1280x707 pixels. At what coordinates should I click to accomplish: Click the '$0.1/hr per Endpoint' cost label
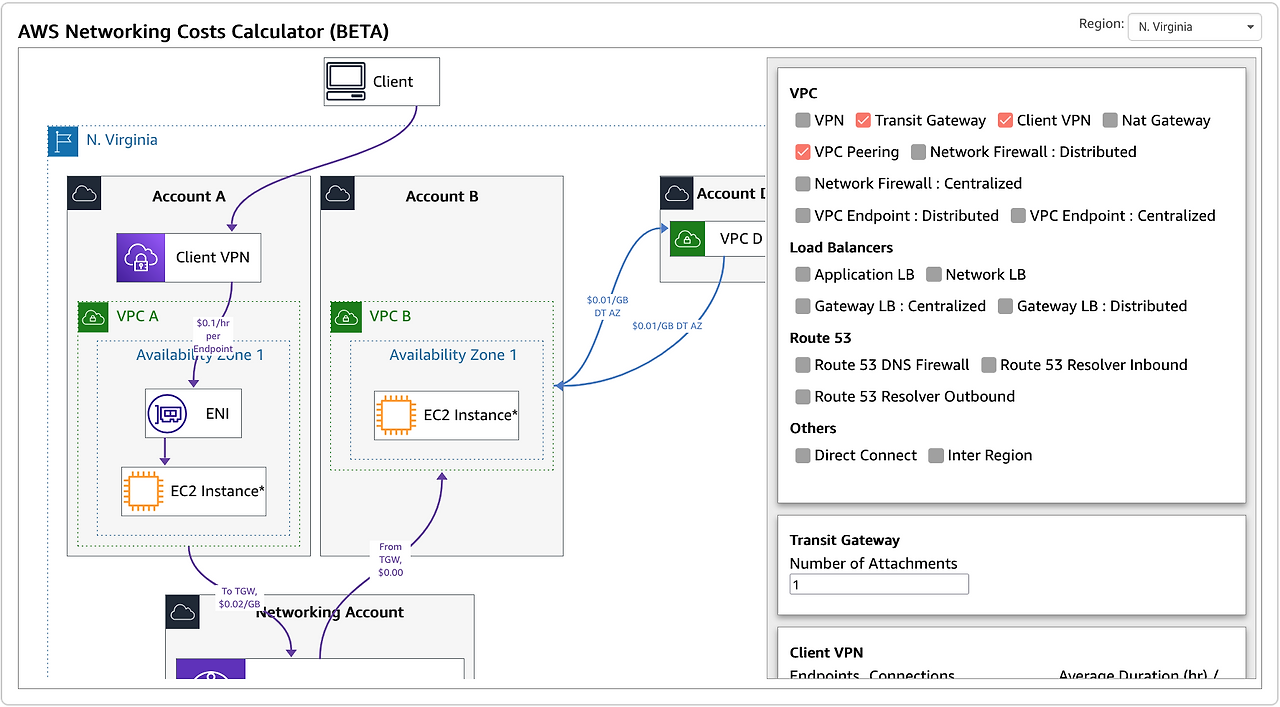(x=212, y=334)
